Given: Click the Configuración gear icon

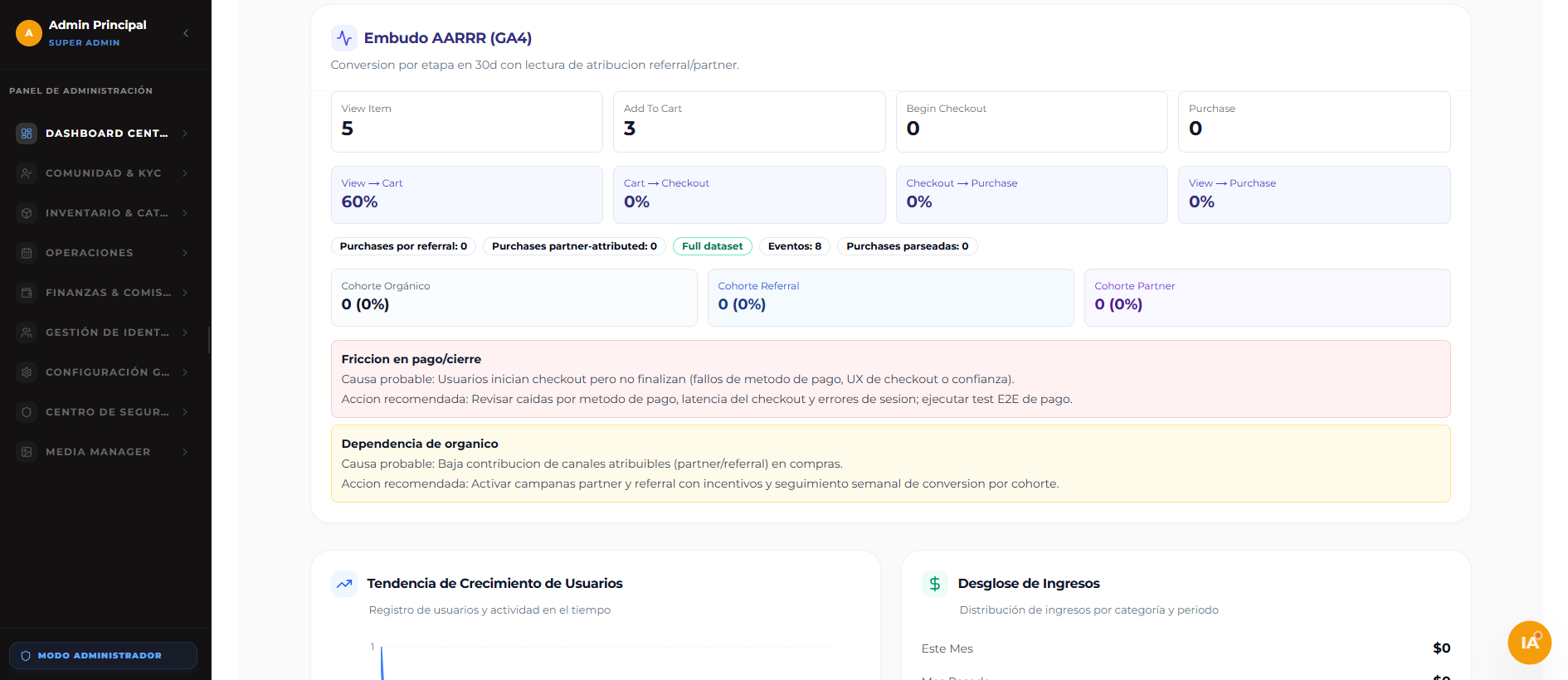Looking at the screenshot, I should pos(27,372).
